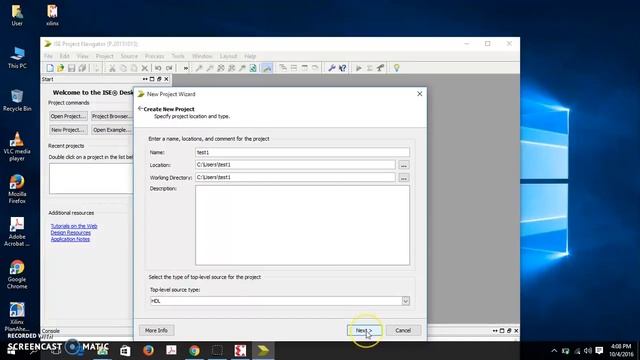Expand the Top-level source type dropdown
Viewport: 640px width, 360px height.
(x=405, y=301)
